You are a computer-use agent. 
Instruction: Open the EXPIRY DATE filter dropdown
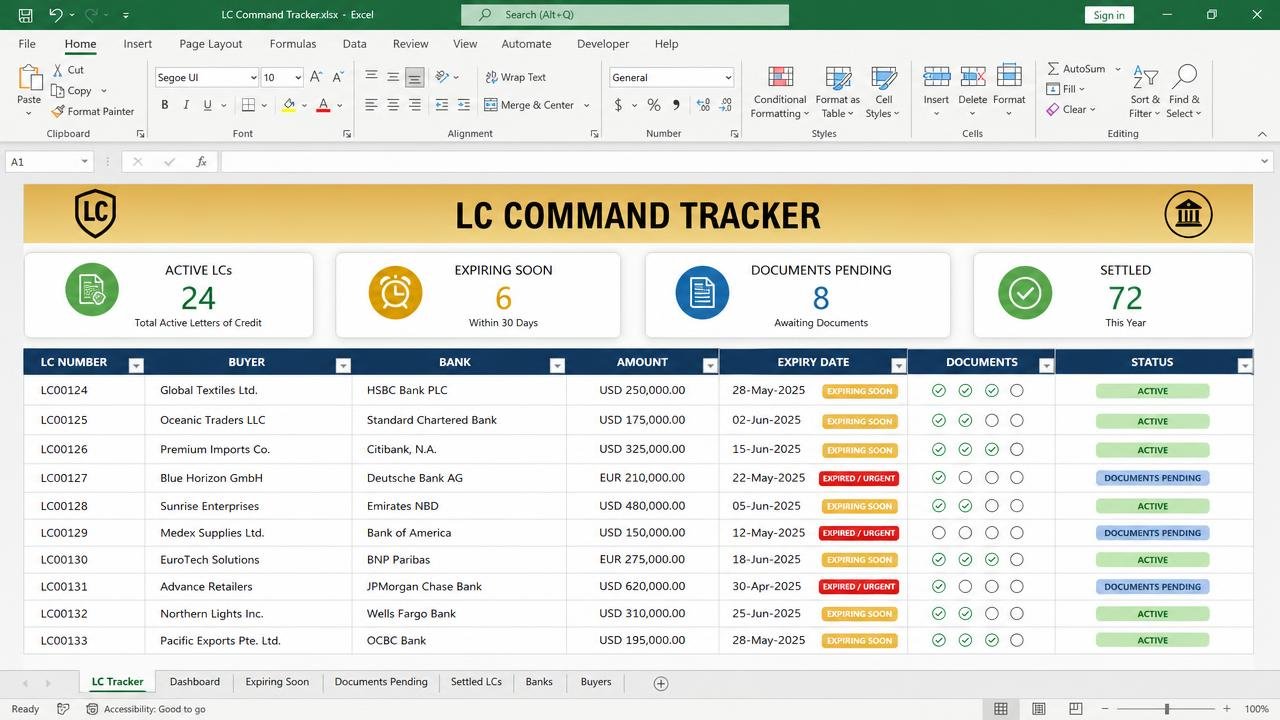[x=898, y=366]
